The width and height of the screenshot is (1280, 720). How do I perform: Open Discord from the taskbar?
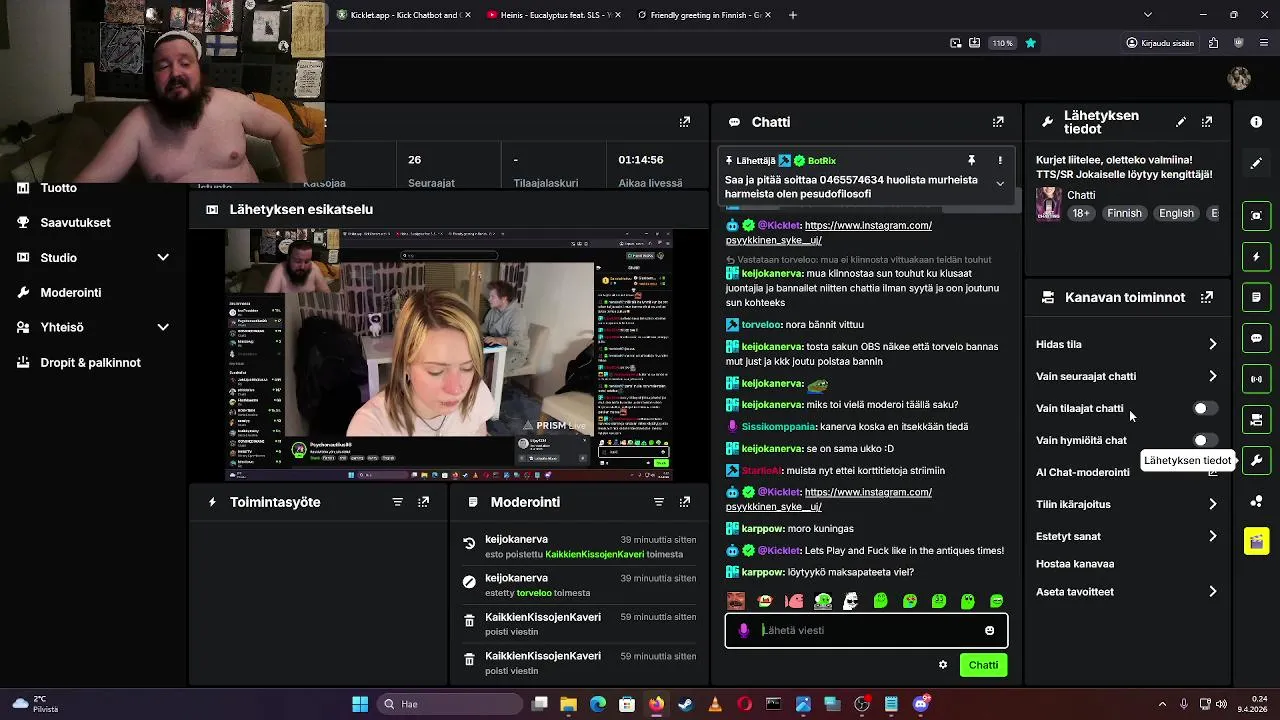(x=921, y=704)
